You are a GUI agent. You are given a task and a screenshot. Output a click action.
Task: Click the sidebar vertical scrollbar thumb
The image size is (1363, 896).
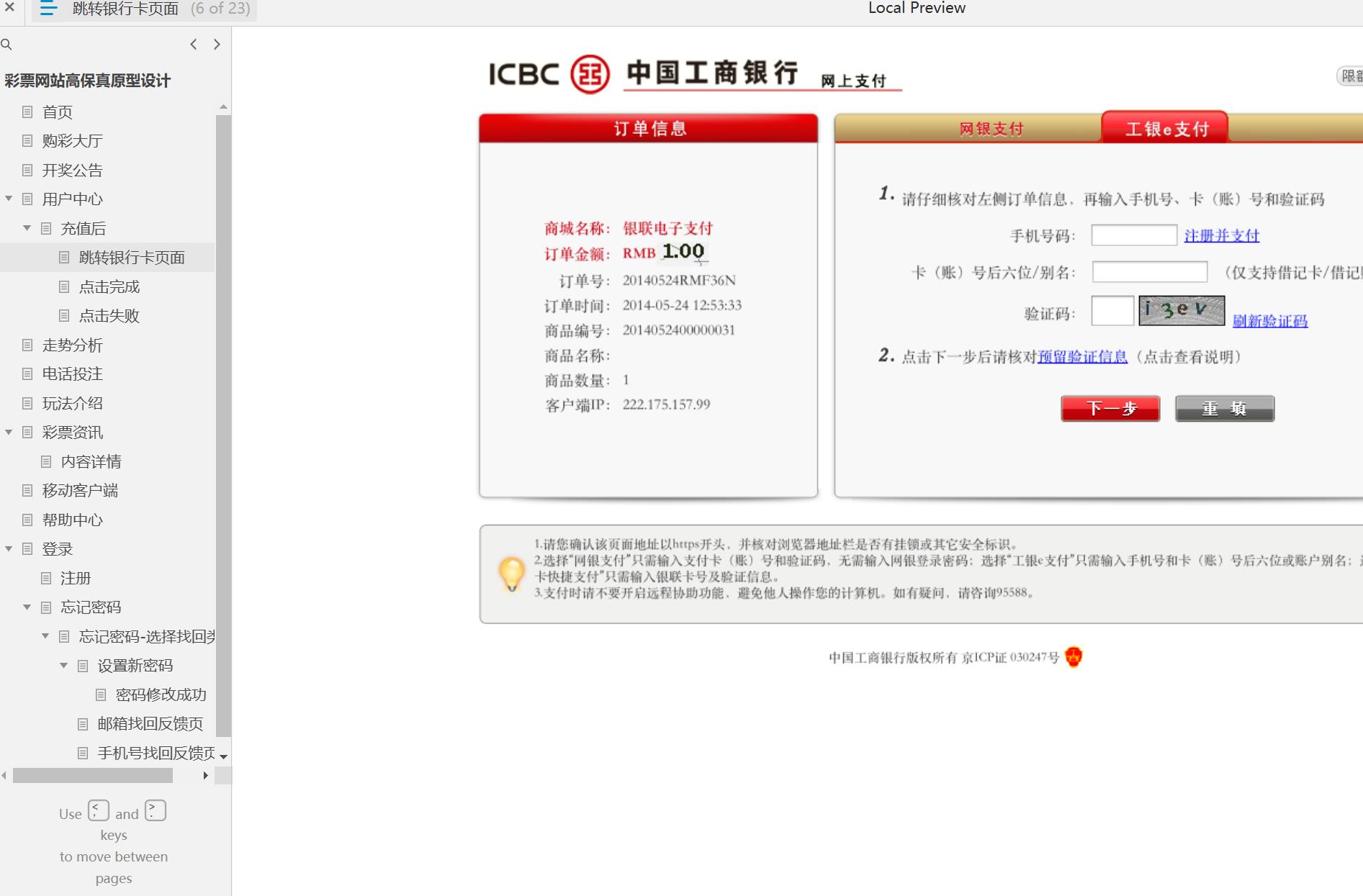coord(223,425)
